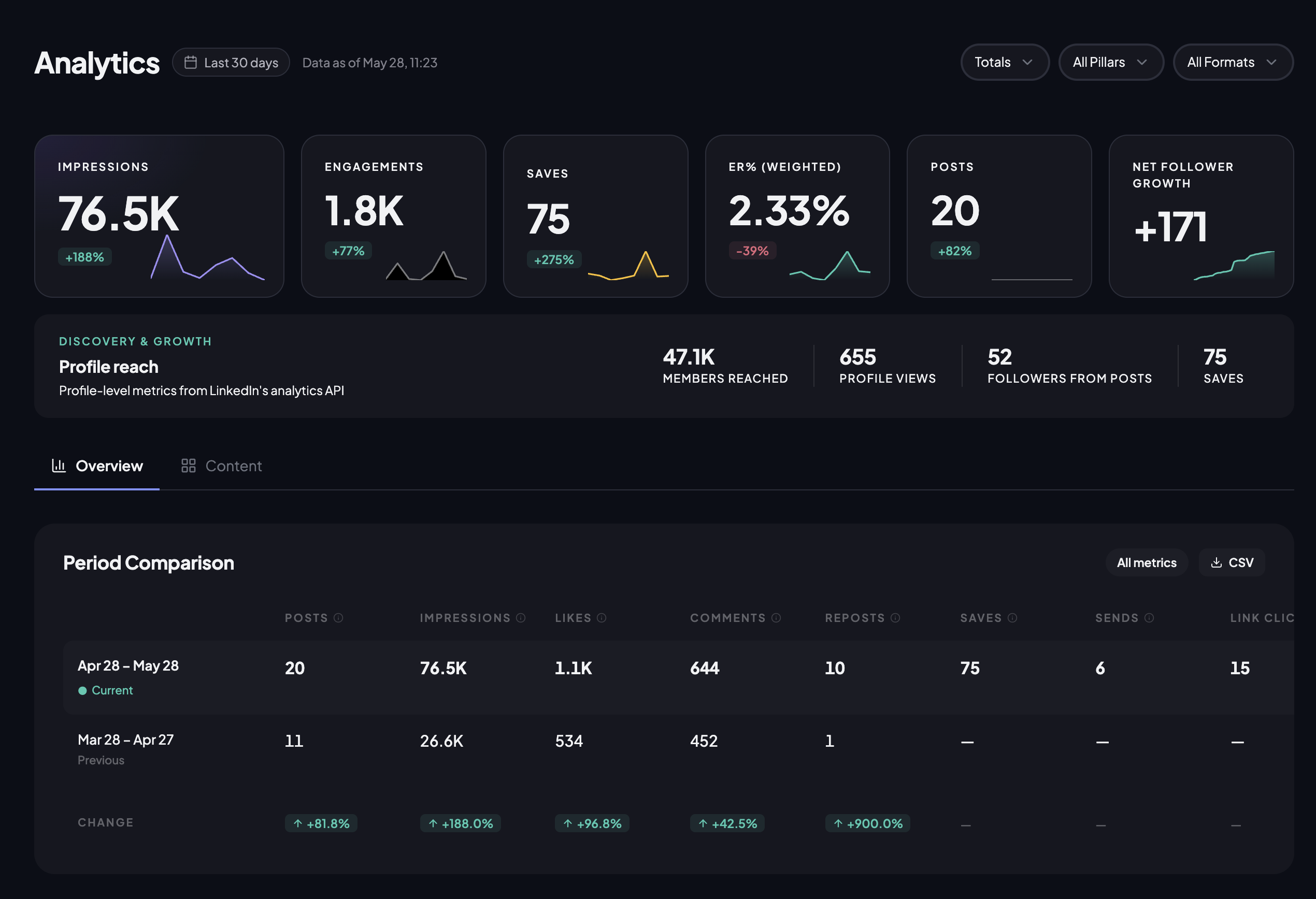
Task: Click the previous period 26.6K impressions value
Action: click(x=441, y=741)
